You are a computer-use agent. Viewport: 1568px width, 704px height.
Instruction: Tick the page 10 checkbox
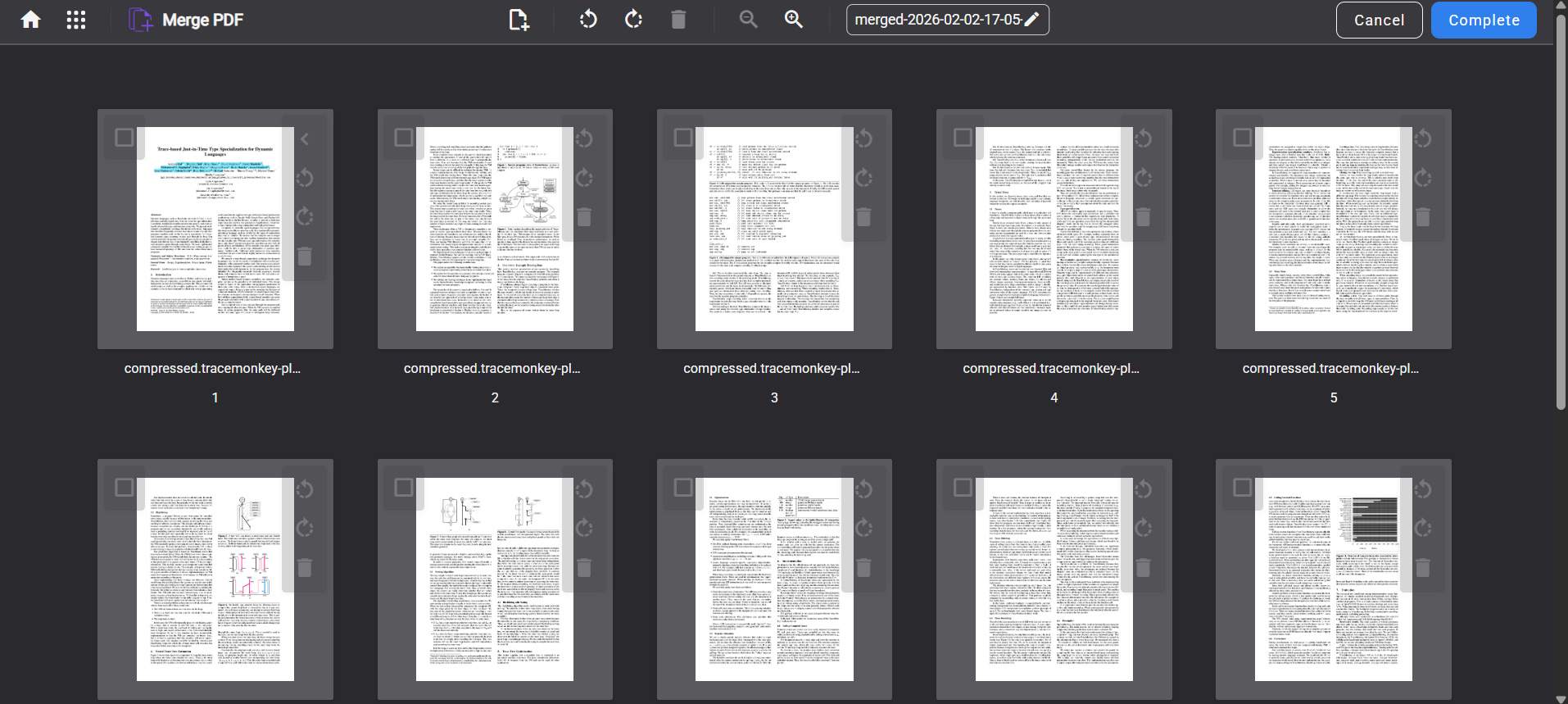click(1243, 488)
